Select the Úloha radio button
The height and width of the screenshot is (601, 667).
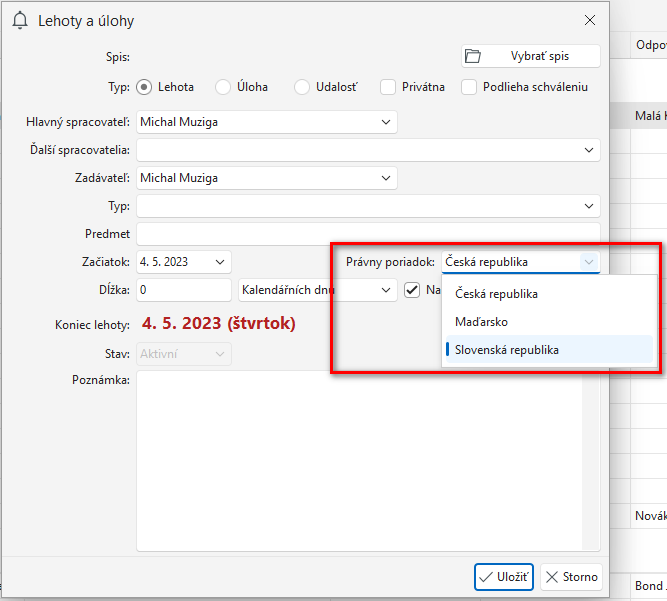(223, 87)
